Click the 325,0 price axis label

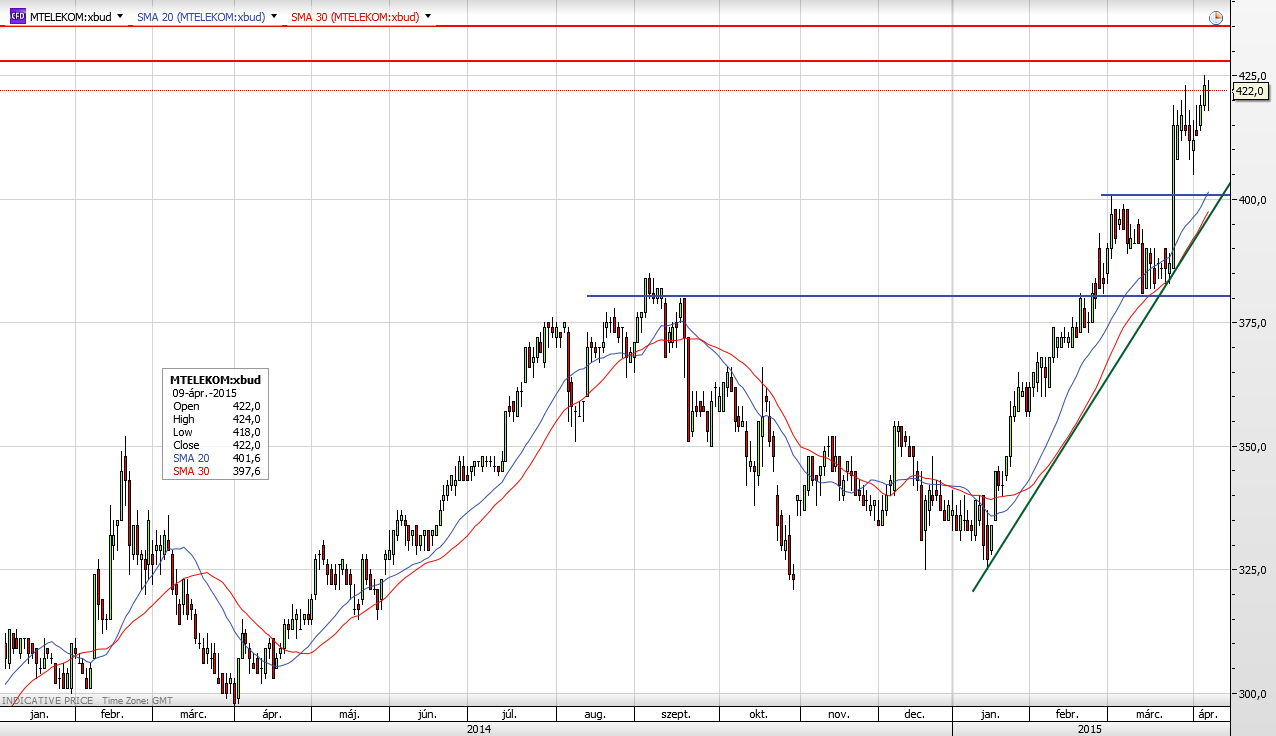coord(1253,570)
